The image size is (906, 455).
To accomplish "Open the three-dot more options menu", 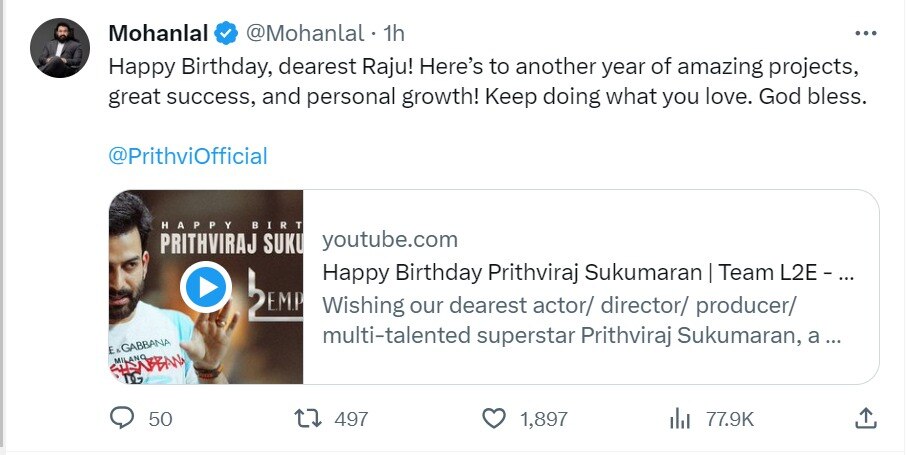I will pyautogui.click(x=866, y=33).
